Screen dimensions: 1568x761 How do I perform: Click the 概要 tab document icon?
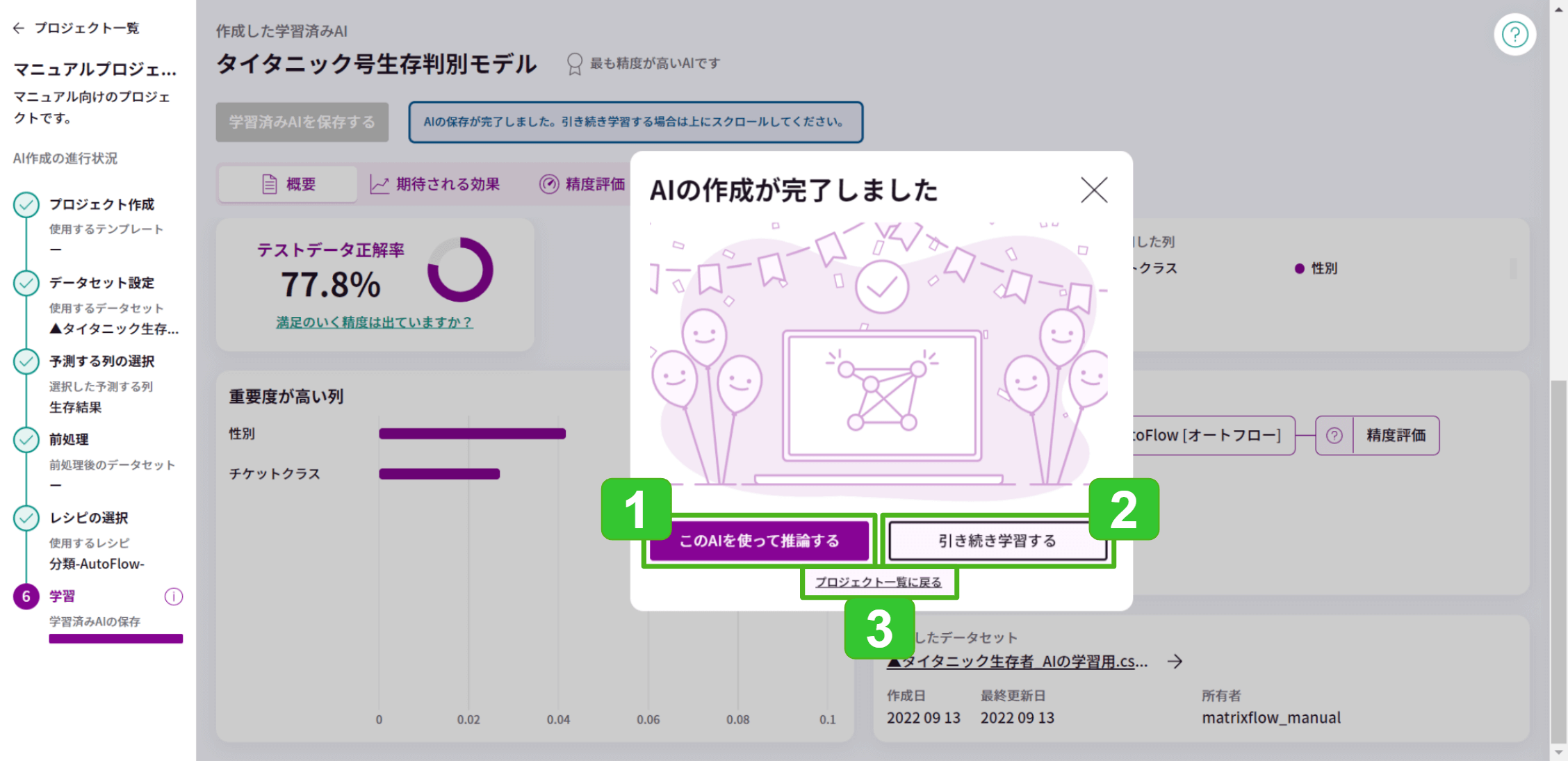click(269, 184)
